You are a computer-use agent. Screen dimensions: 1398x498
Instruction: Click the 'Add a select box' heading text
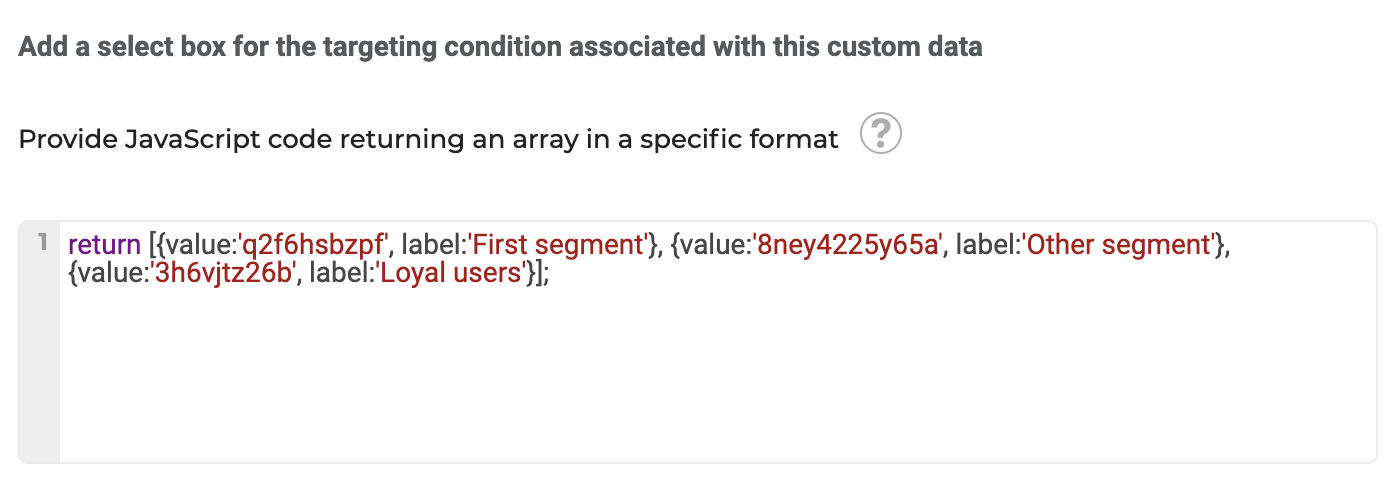[x=500, y=46]
